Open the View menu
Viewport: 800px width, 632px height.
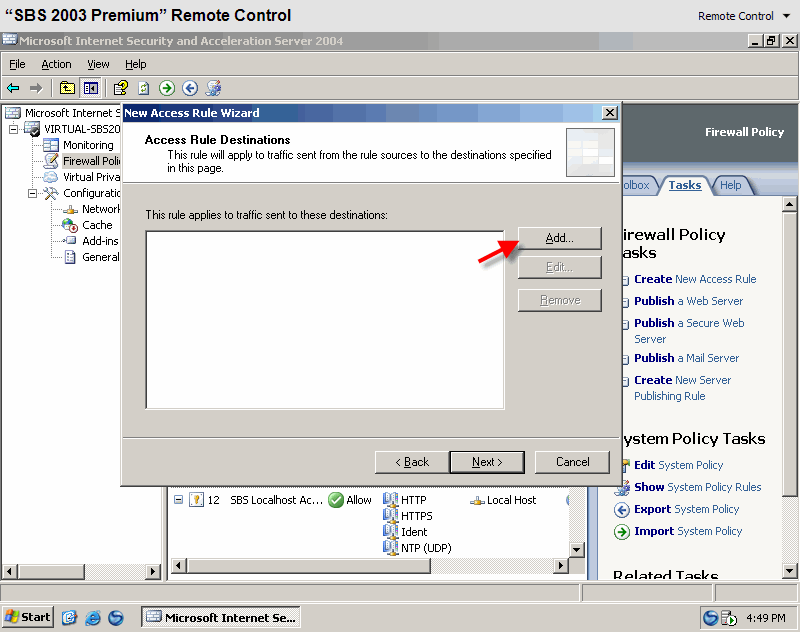click(98, 64)
